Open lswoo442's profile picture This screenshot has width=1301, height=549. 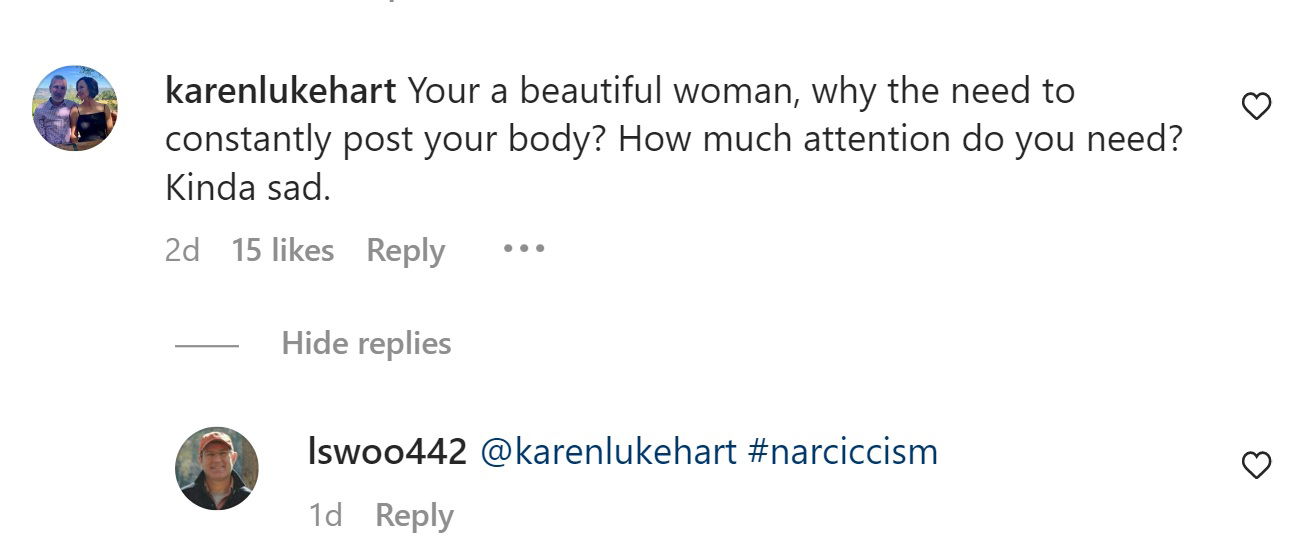tap(217, 469)
